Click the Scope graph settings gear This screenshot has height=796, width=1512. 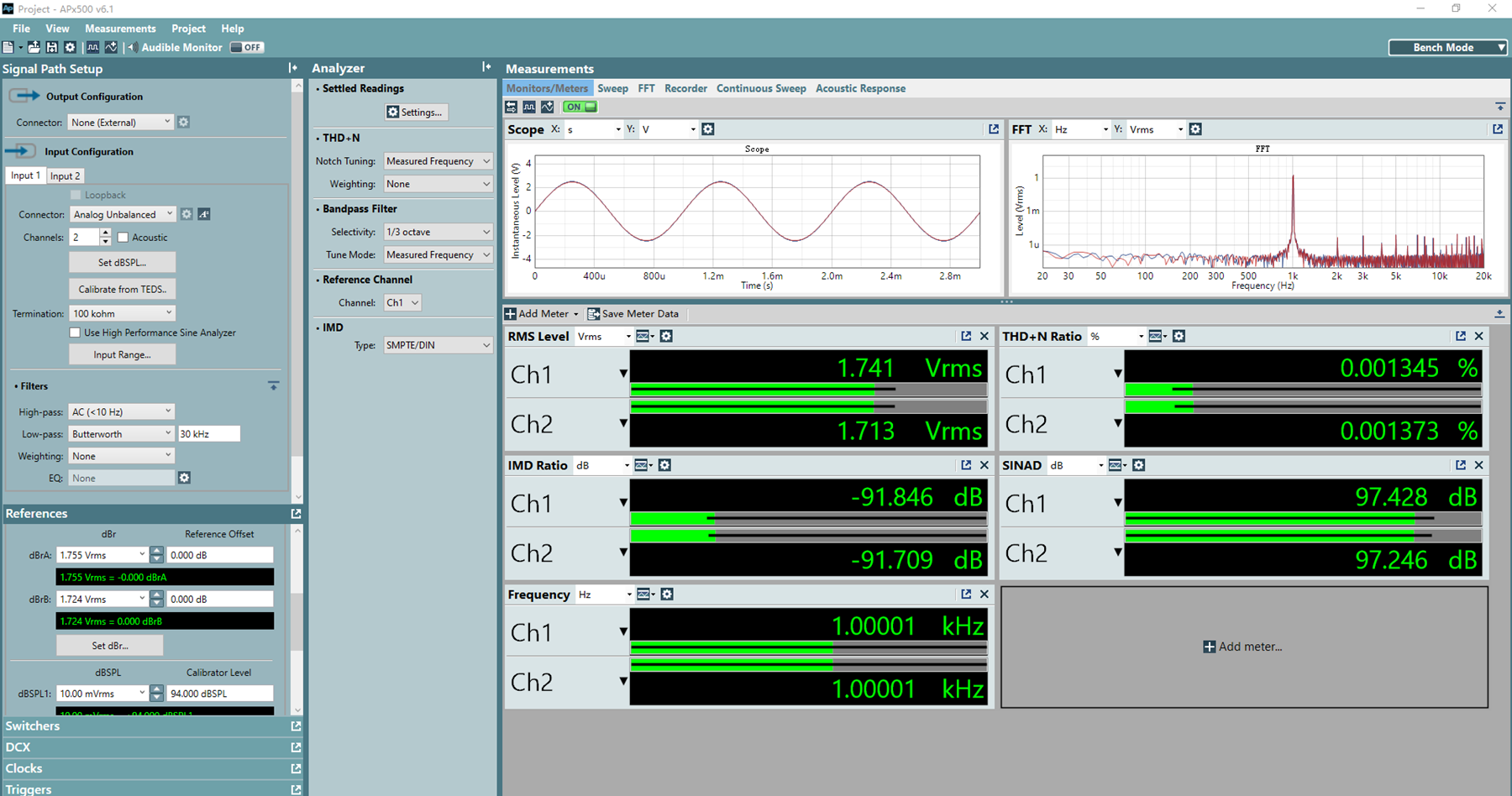click(x=708, y=129)
